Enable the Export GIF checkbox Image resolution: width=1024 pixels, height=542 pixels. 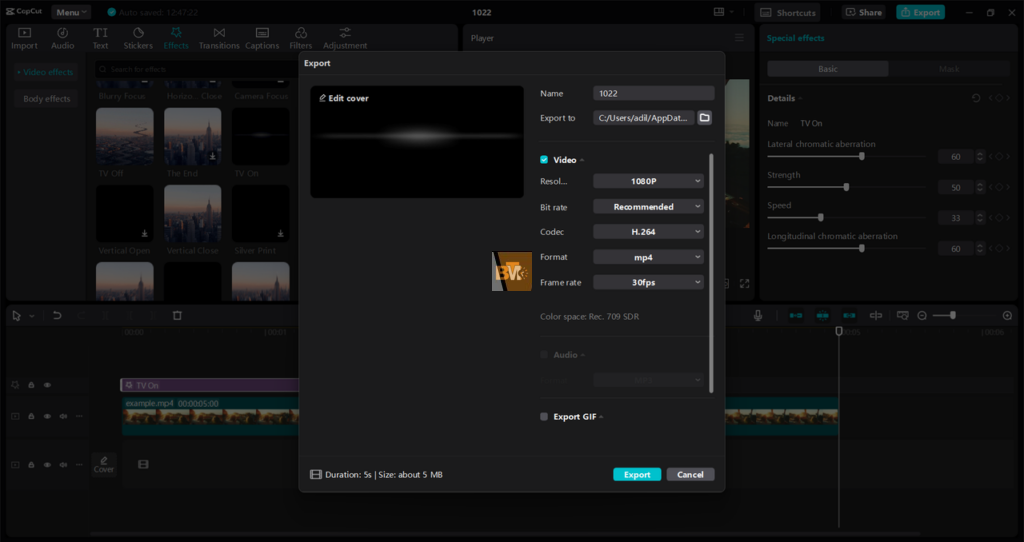[x=544, y=417]
